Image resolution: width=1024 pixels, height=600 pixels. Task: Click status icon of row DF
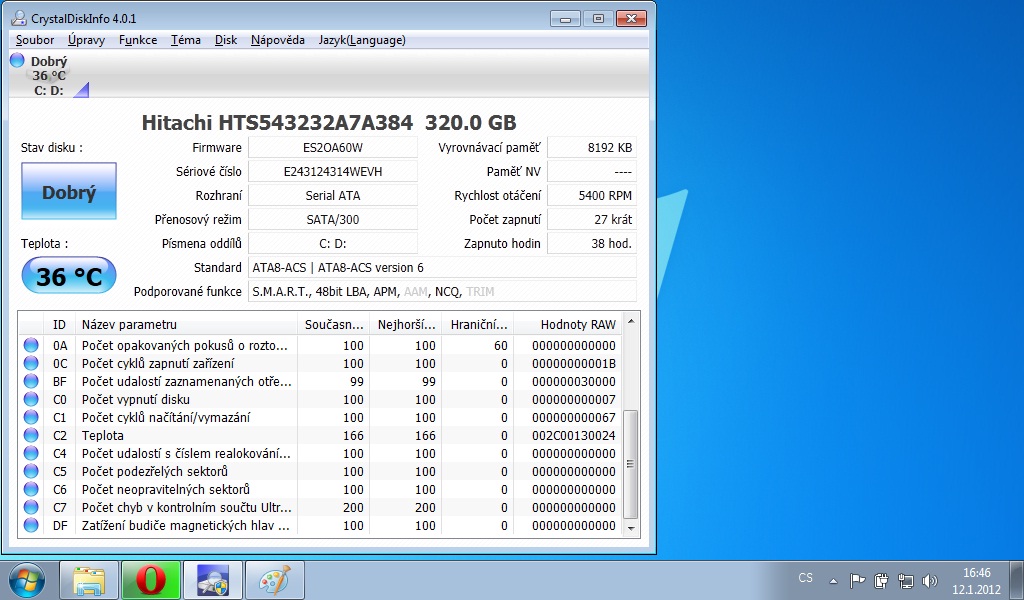(x=31, y=525)
